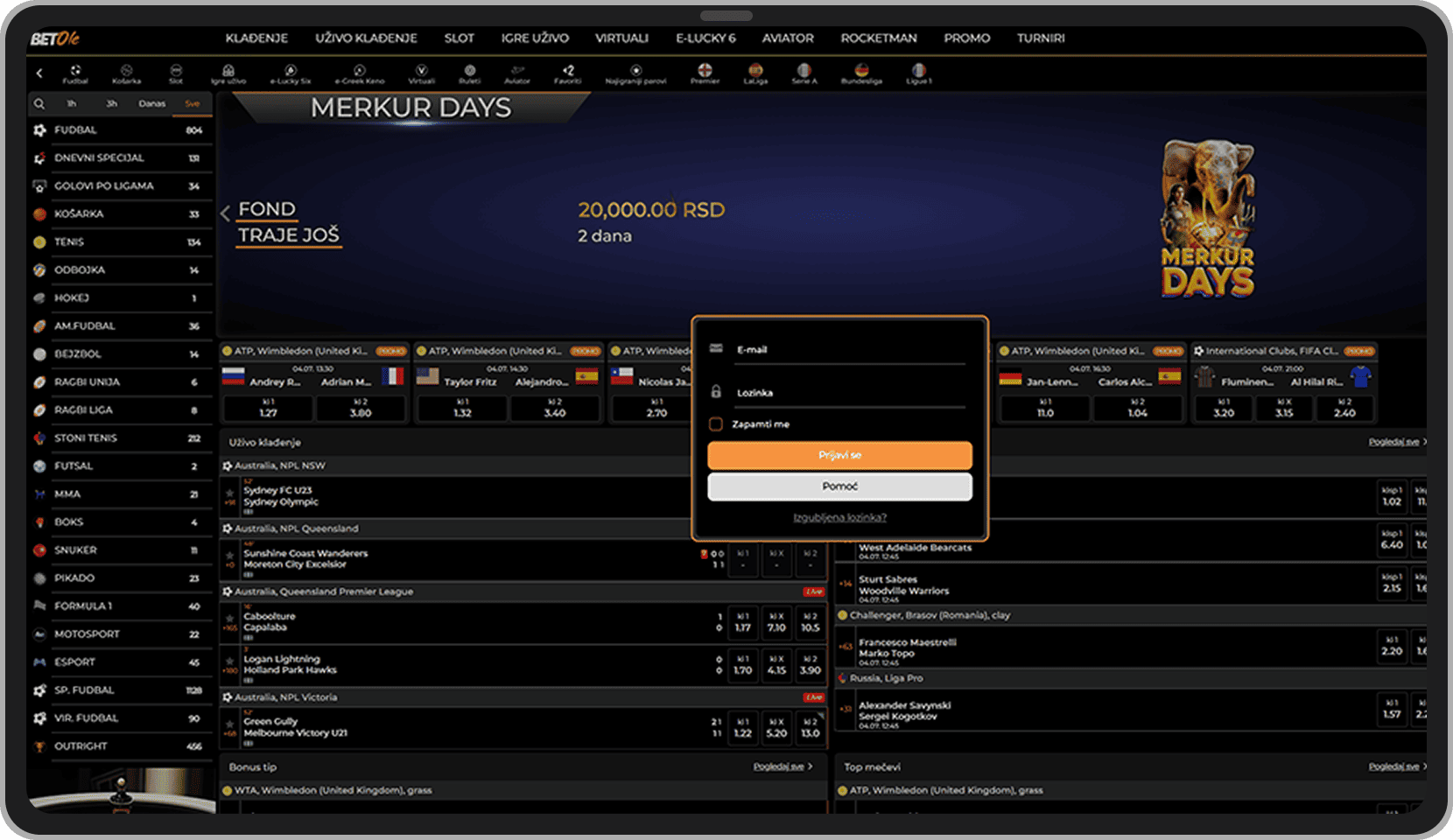
Task: Expand the ESPORT sport category
Action: click(119, 662)
